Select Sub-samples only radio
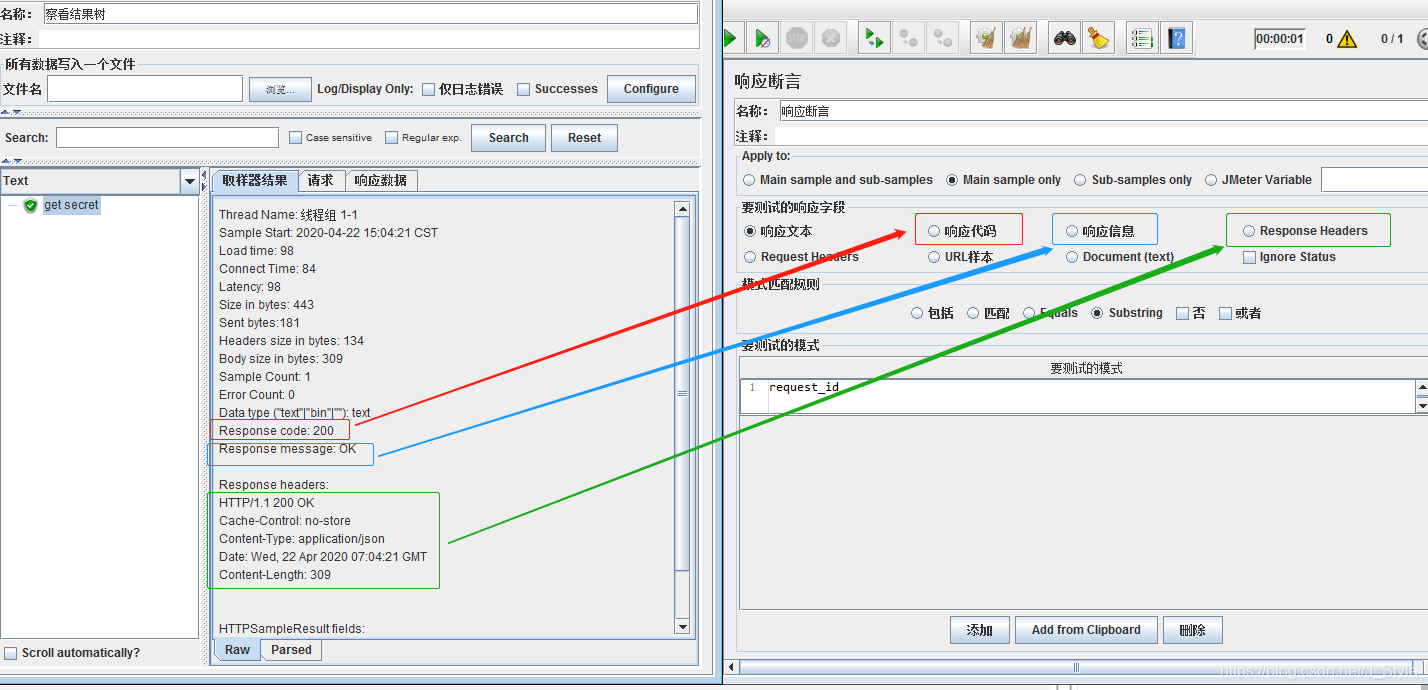 1080,180
